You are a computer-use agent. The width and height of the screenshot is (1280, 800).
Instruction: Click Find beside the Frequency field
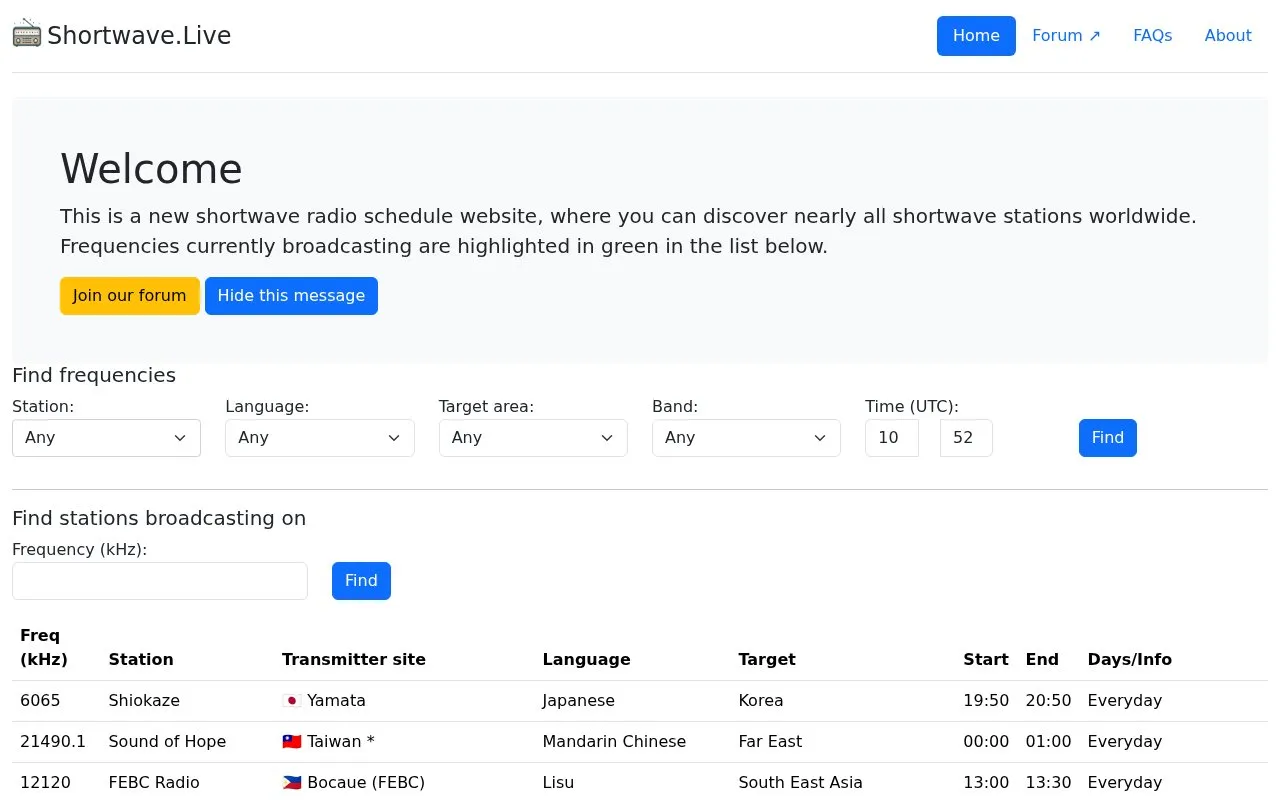(x=361, y=581)
